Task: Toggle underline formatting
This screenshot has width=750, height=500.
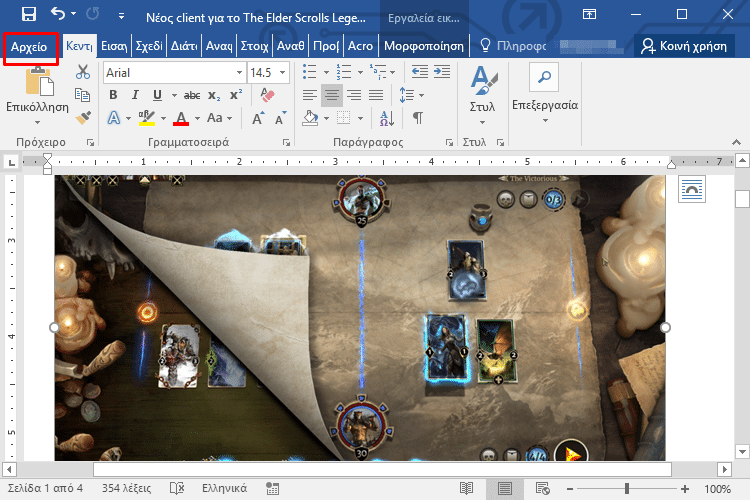Action: [157, 95]
